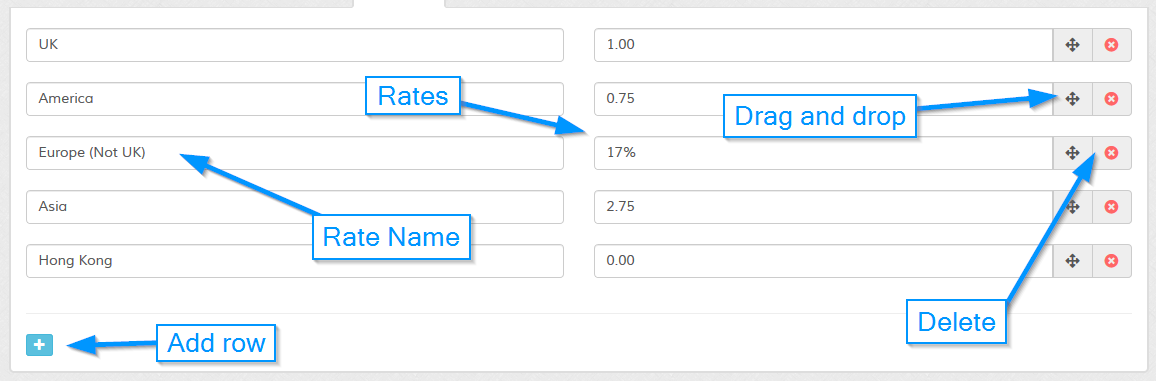Delete the Asia rate row
The width and height of the screenshot is (1156, 381).
click(x=1112, y=207)
